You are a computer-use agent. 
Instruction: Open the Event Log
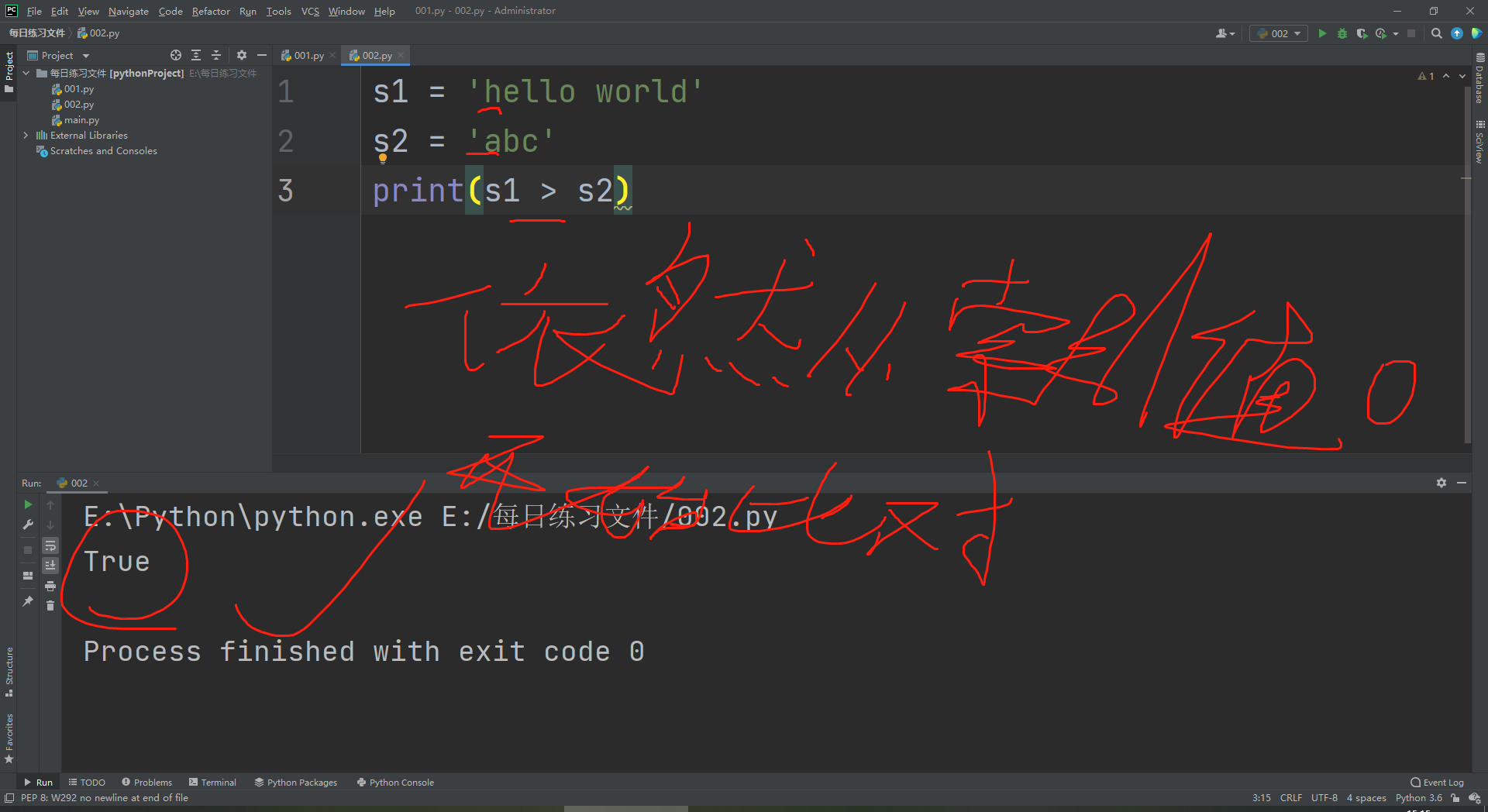click(x=1438, y=783)
